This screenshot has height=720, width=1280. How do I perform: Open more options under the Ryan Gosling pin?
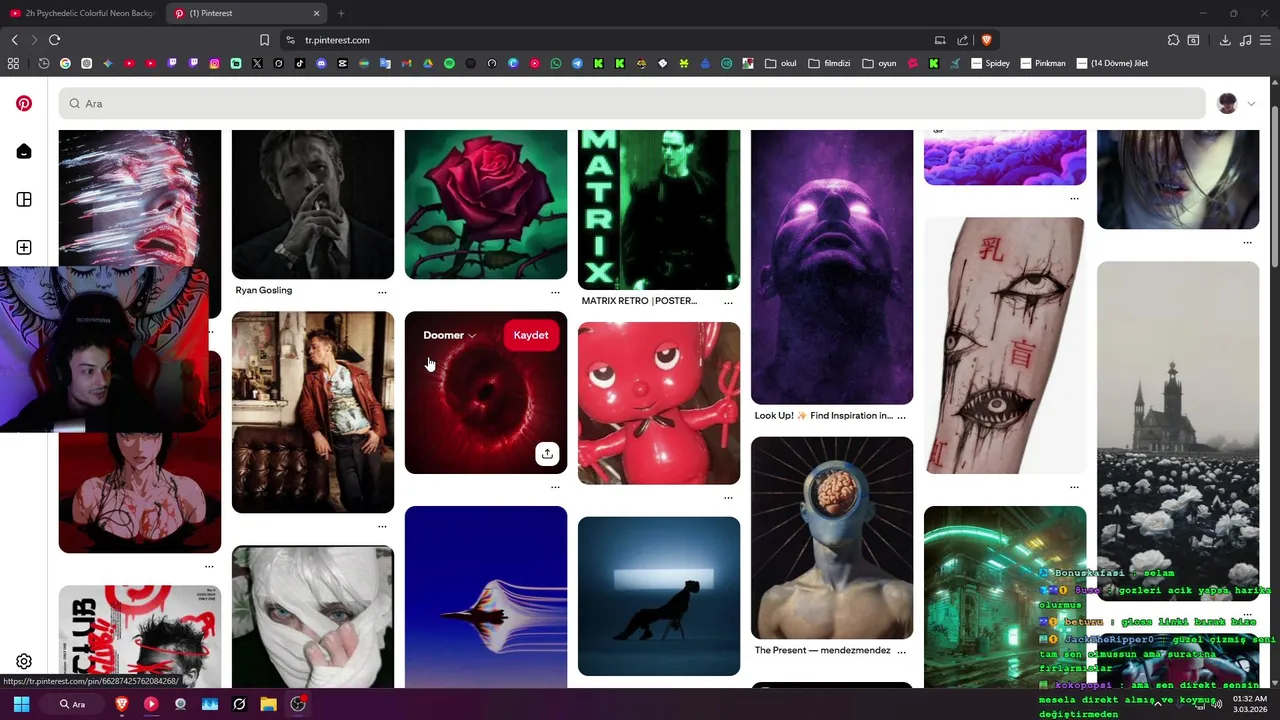click(x=382, y=292)
